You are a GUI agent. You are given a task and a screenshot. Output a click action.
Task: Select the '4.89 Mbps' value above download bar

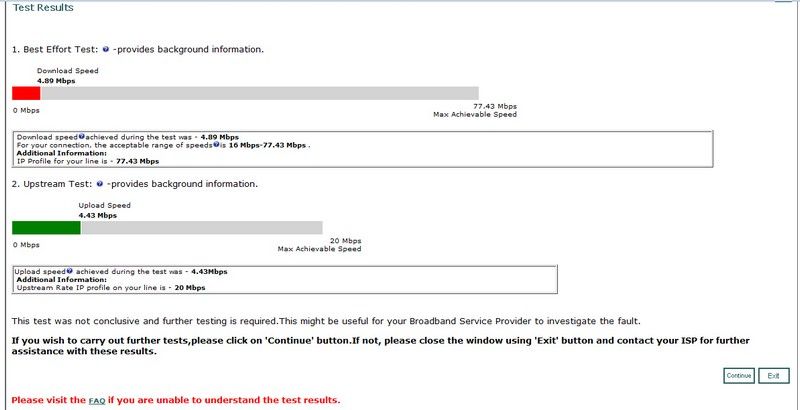pos(56,81)
